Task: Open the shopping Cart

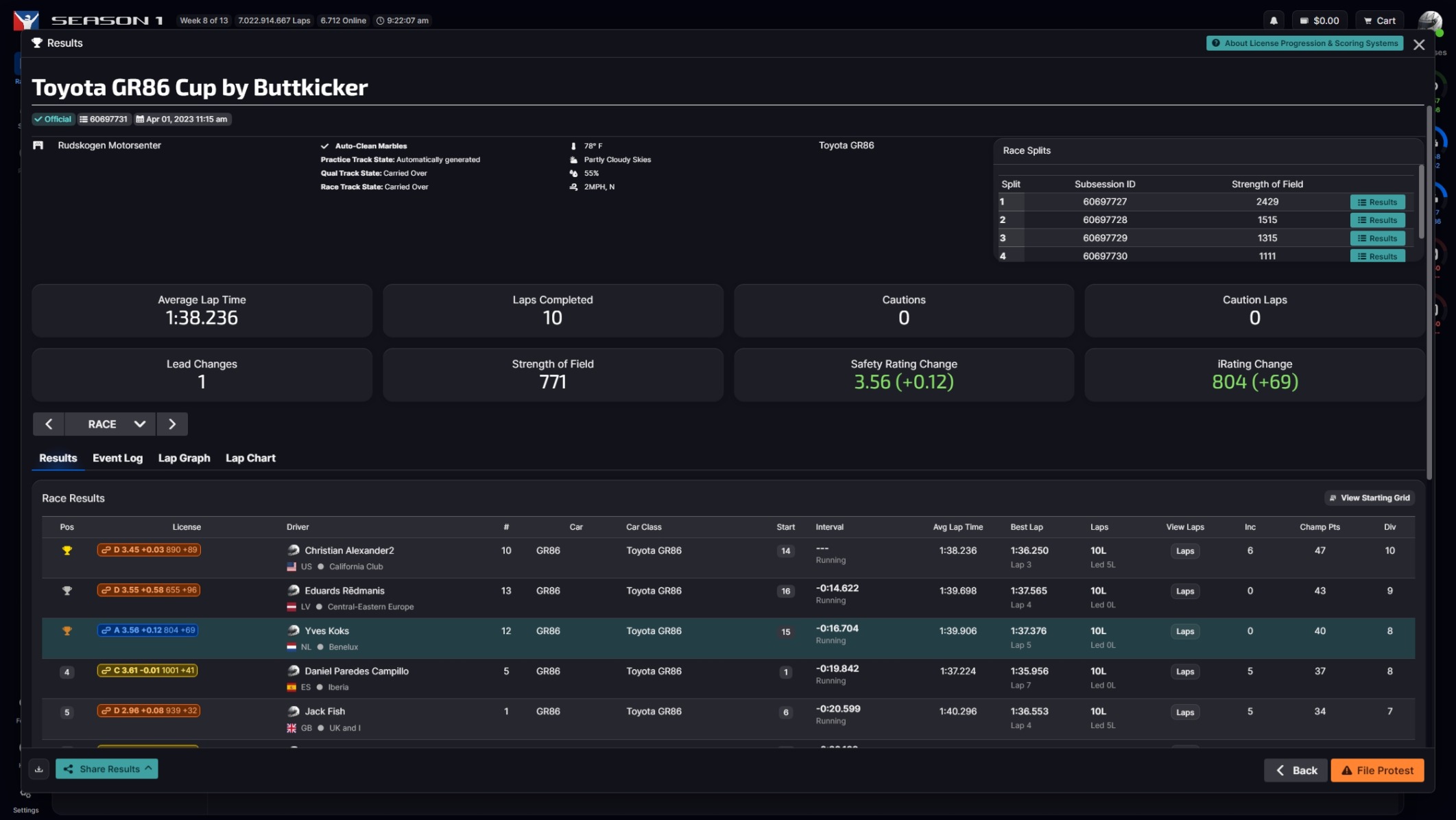Action: pyautogui.click(x=1379, y=21)
